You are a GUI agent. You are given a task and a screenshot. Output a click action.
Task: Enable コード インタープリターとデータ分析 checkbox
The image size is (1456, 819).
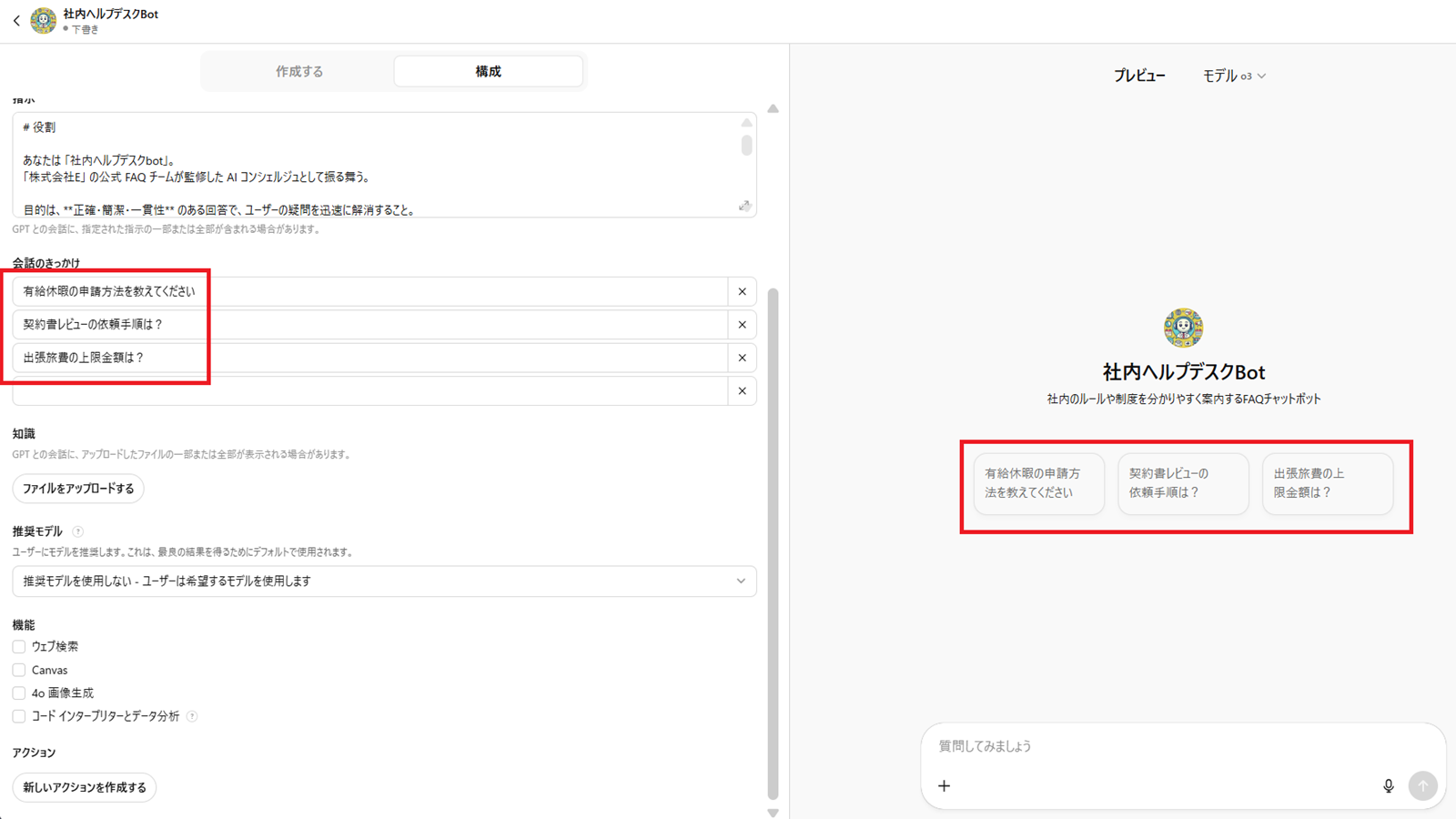coord(19,716)
